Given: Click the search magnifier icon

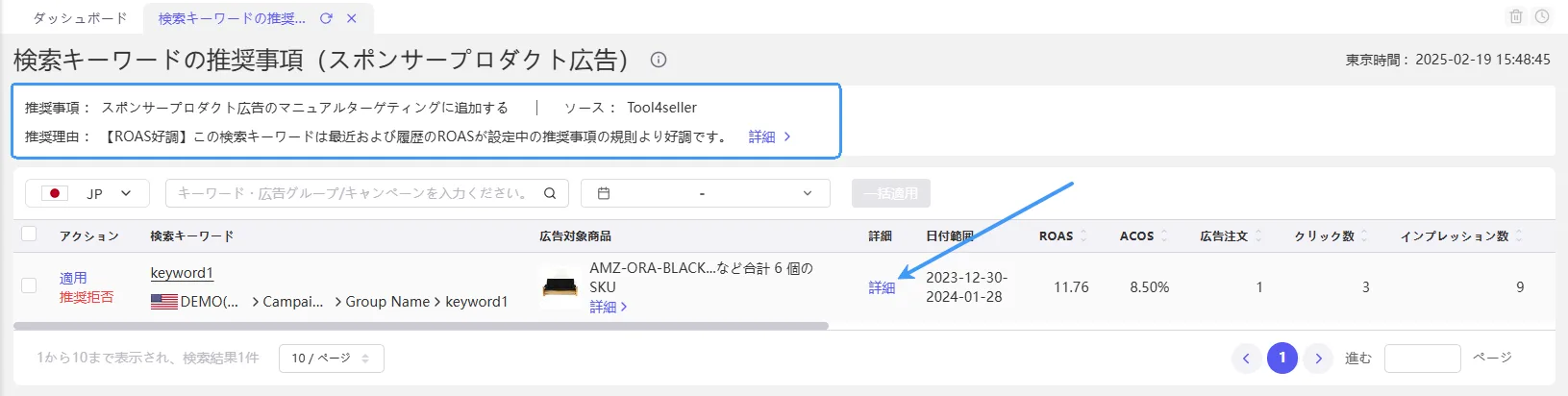Looking at the screenshot, I should (550, 193).
